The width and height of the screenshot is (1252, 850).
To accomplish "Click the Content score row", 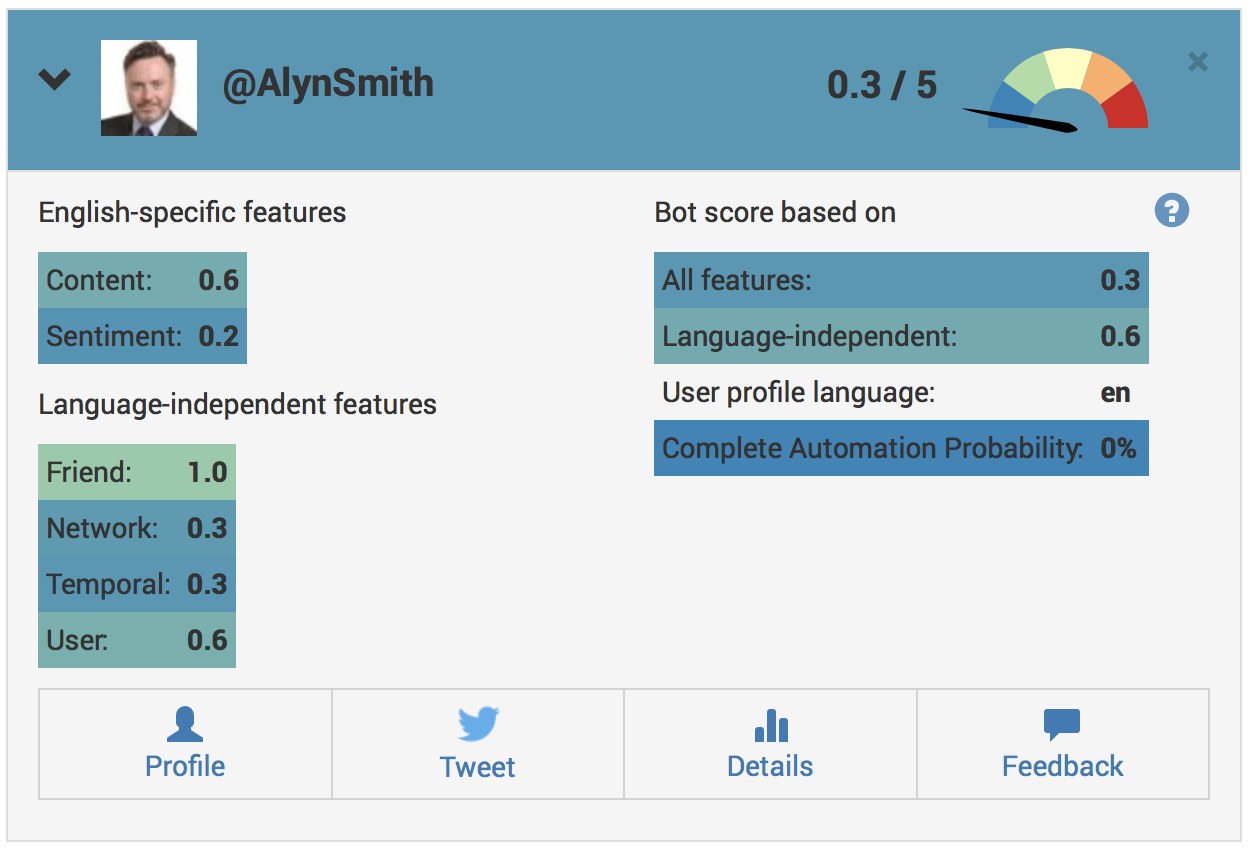I will tap(142, 280).
